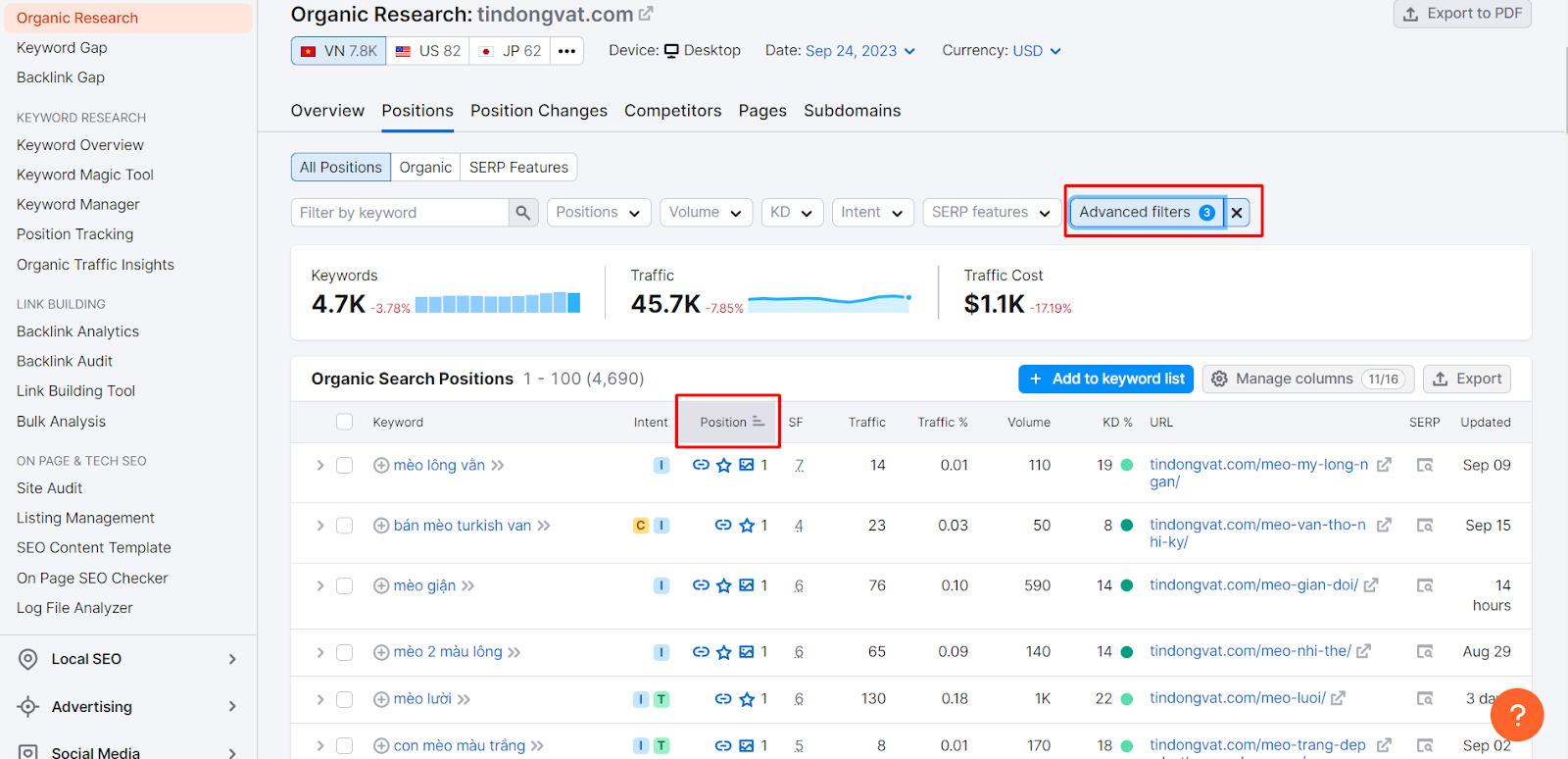Click the Manage columns button
This screenshot has width=1568, height=759.
click(x=1308, y=379)
